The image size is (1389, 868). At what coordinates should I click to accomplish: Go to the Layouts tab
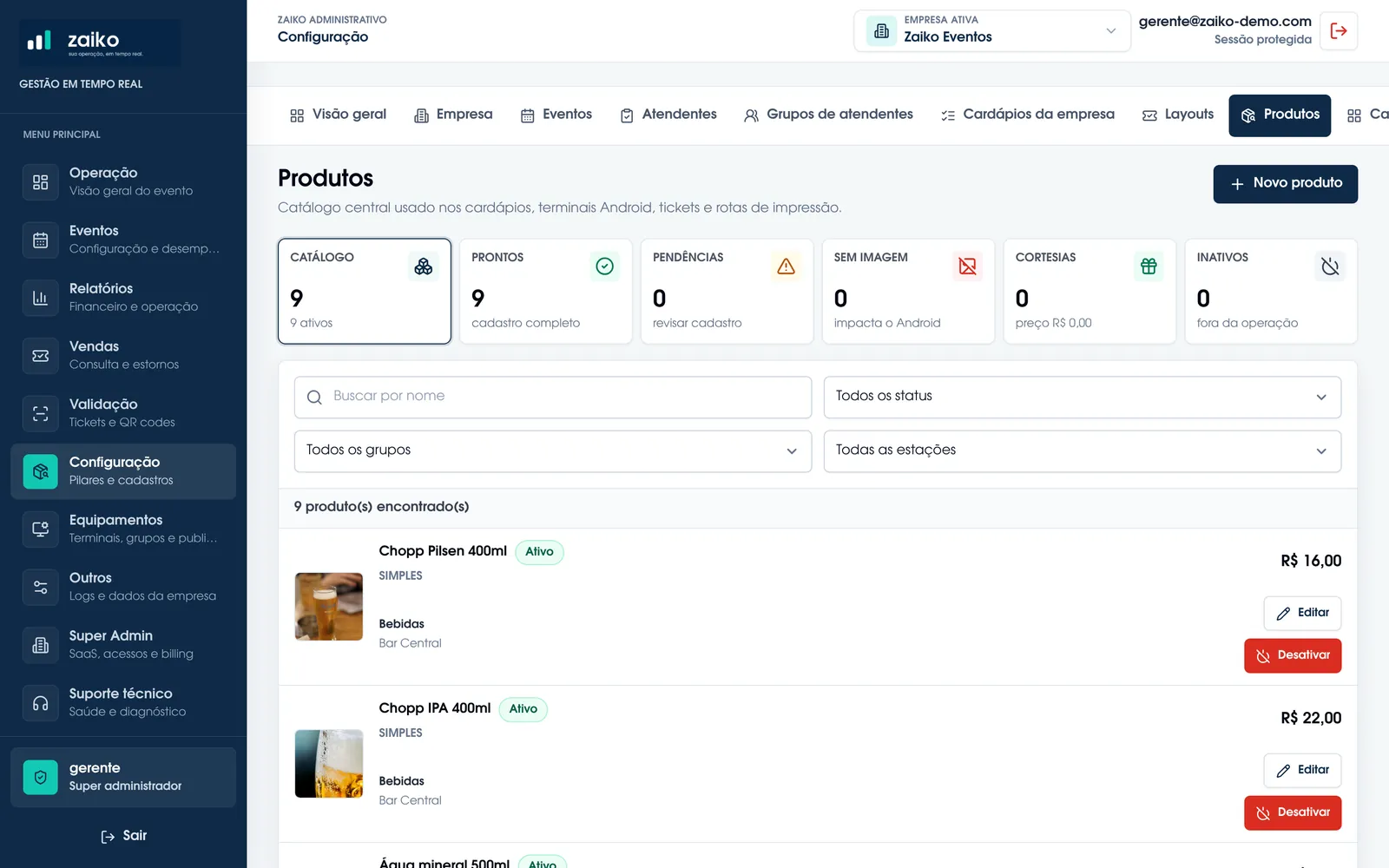click(x=1178, y=115)
